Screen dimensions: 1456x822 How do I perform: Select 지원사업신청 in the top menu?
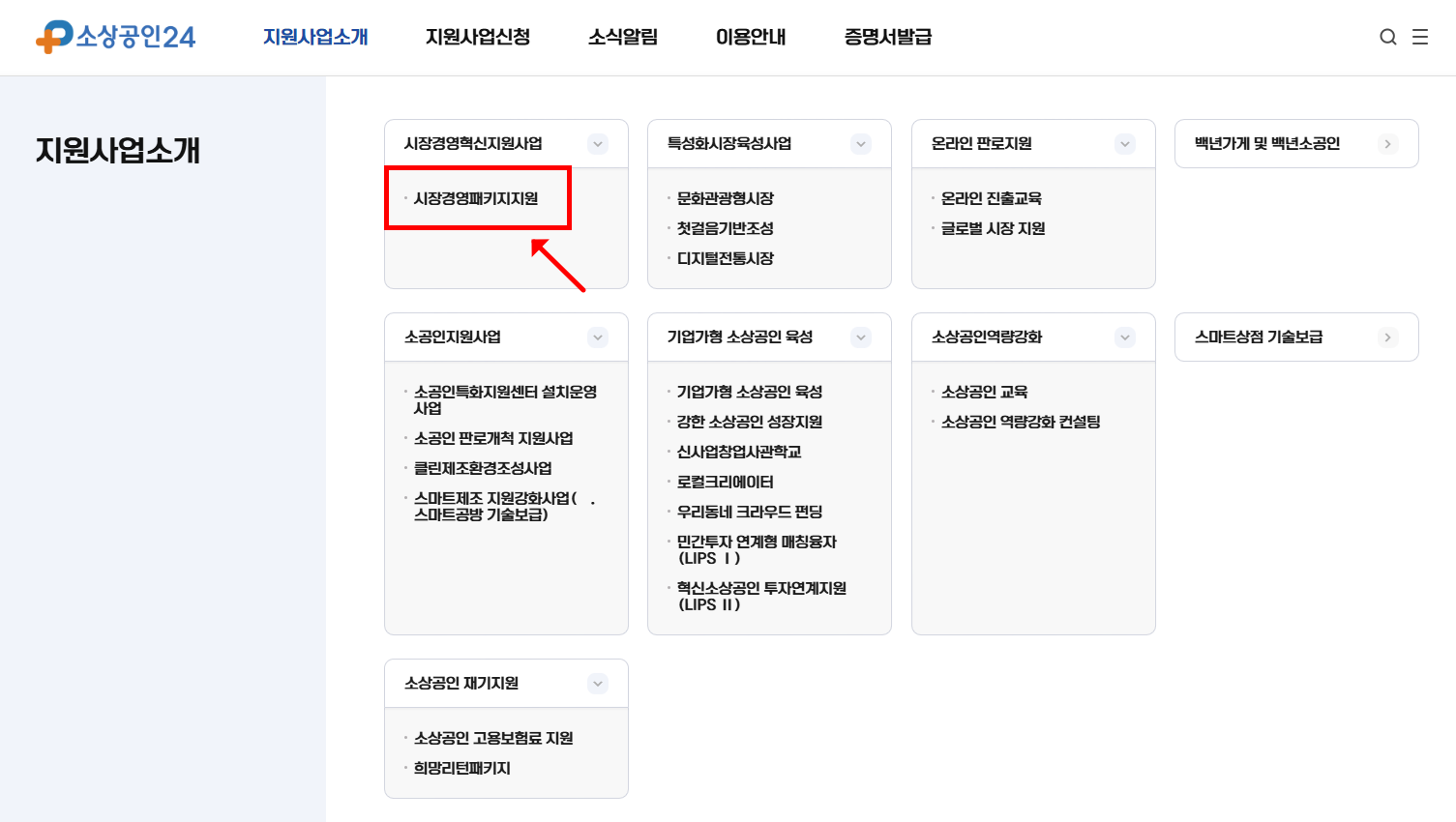pos(476,37)
